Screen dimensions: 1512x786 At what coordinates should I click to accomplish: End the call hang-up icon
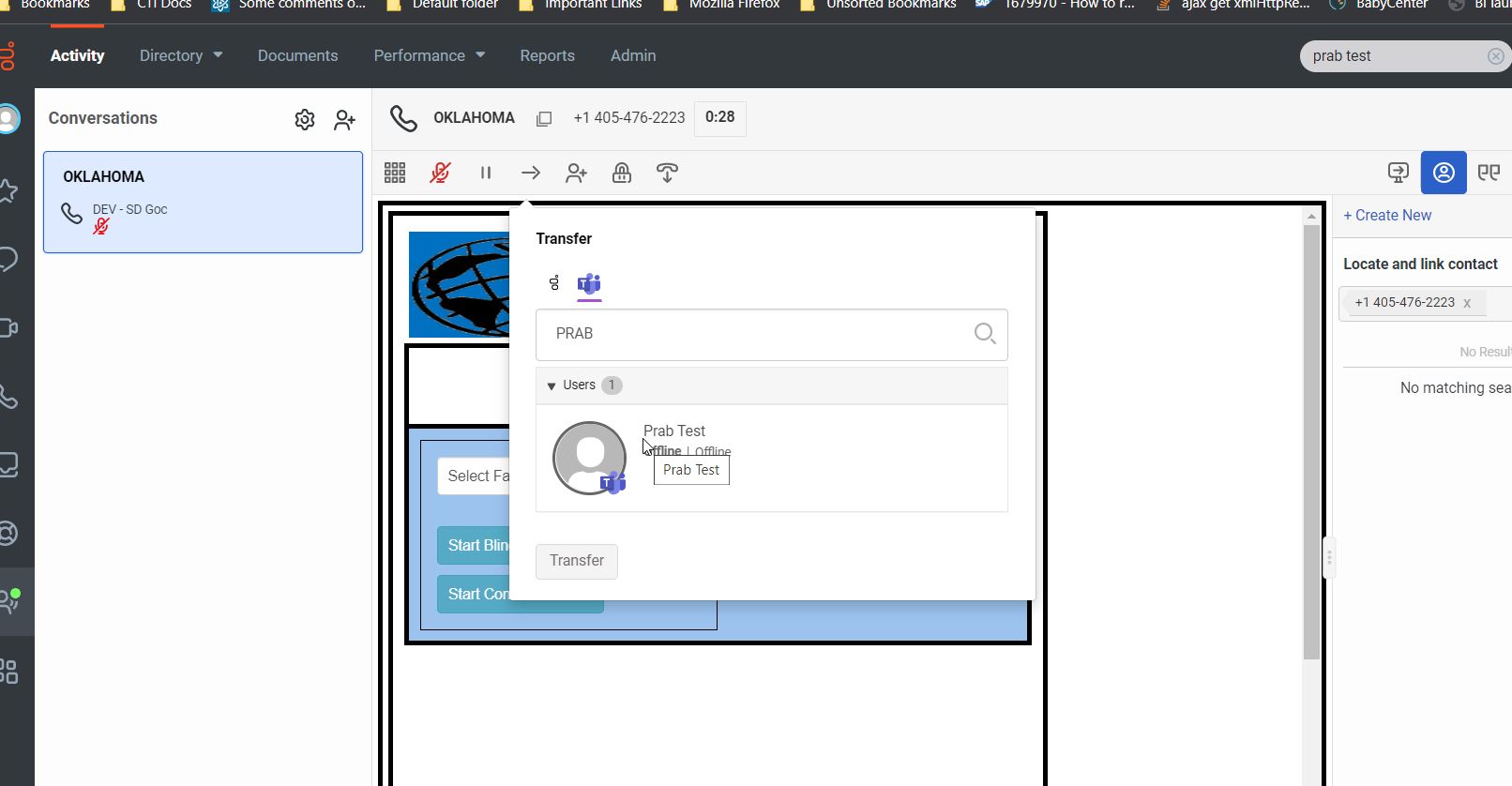pyautogui.click(x=667, y=173)
